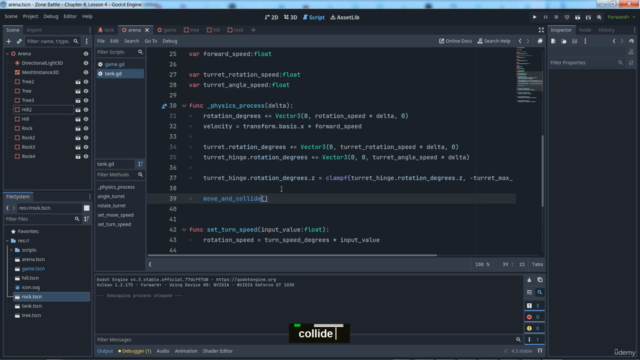Toggle FileSystem split view icon

pyautogui.click(x=87, y=208)
